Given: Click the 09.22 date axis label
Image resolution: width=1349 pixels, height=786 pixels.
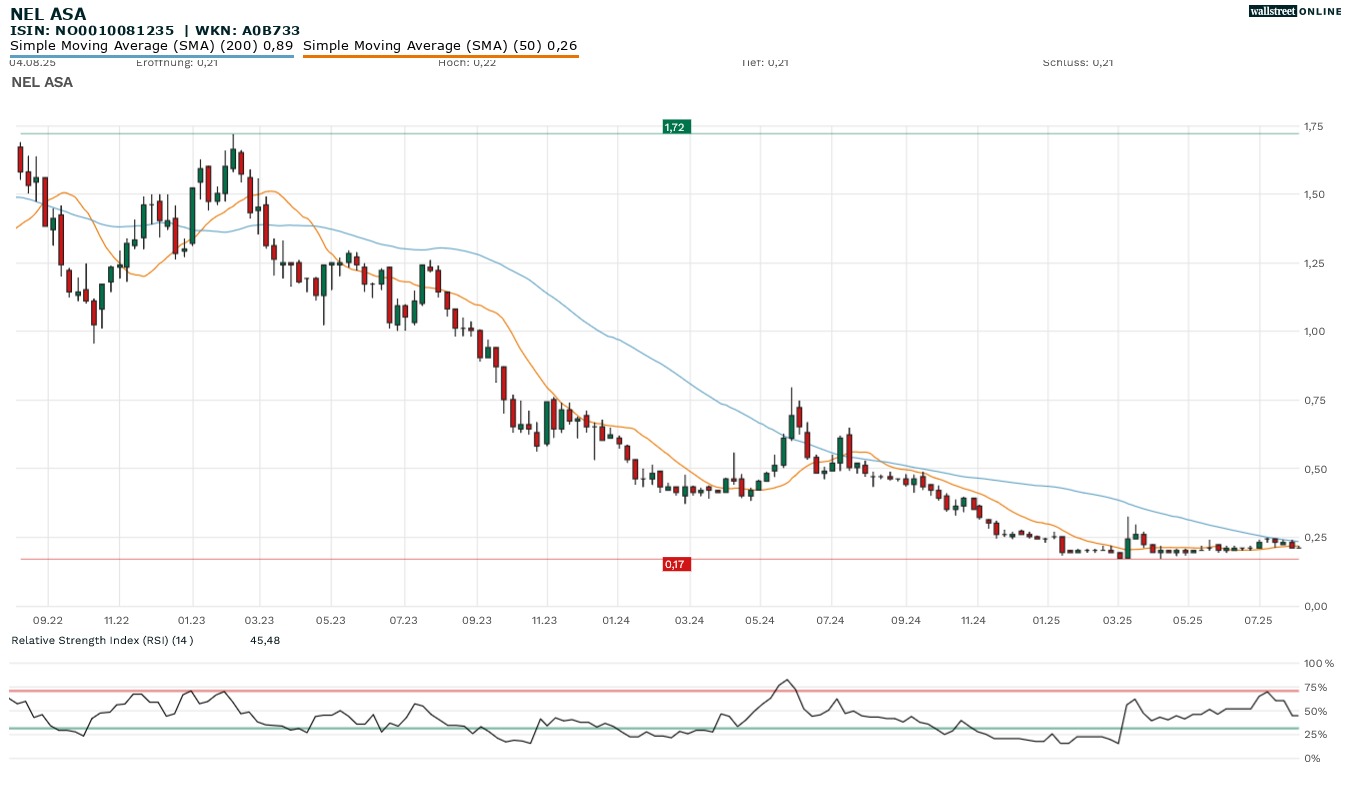Looking at the screenshot, I should tap(48, 621).
